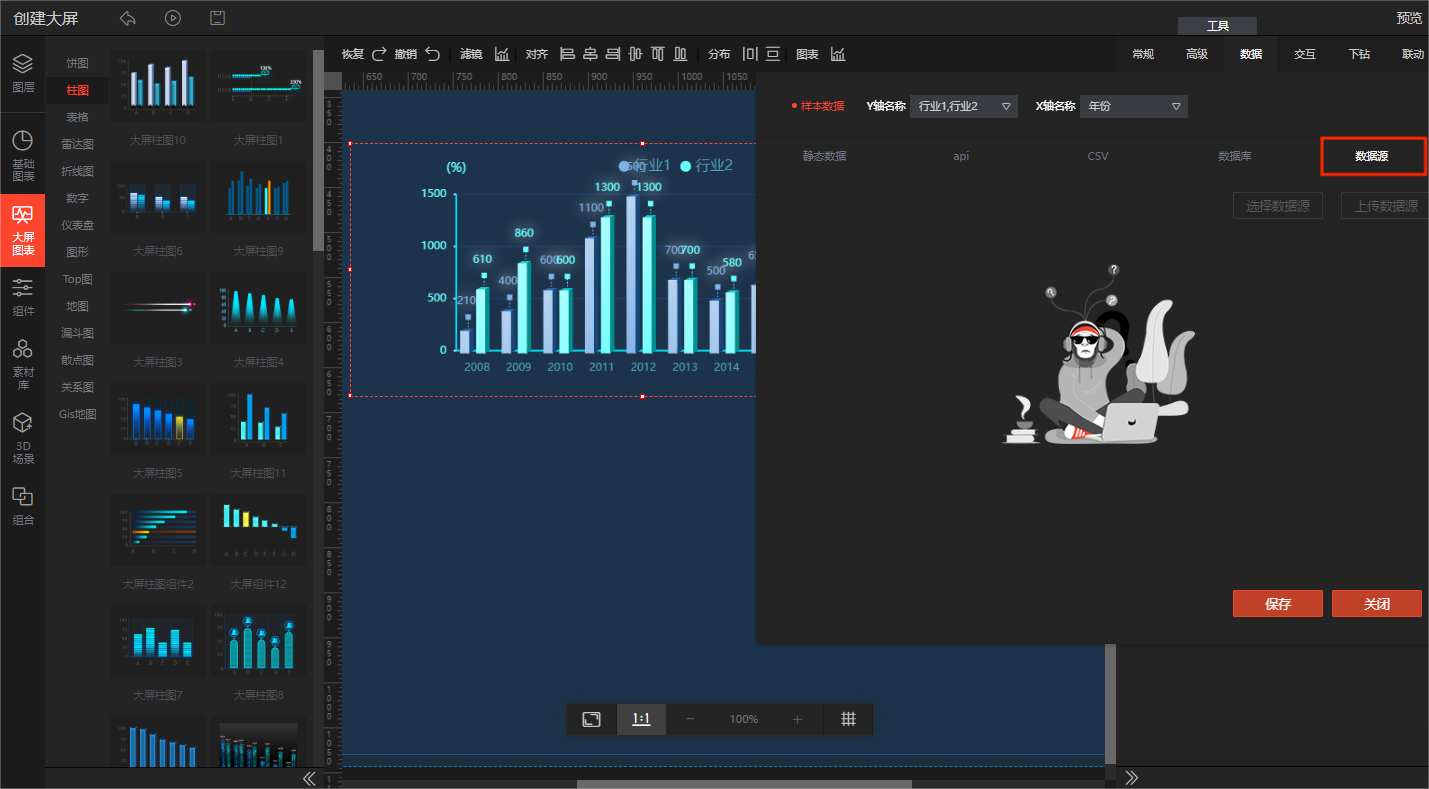Image resolution: width=1429 pixels, height=789 pixels.
Task: Click the play preview icon in top bar
Action: point(173,18)
